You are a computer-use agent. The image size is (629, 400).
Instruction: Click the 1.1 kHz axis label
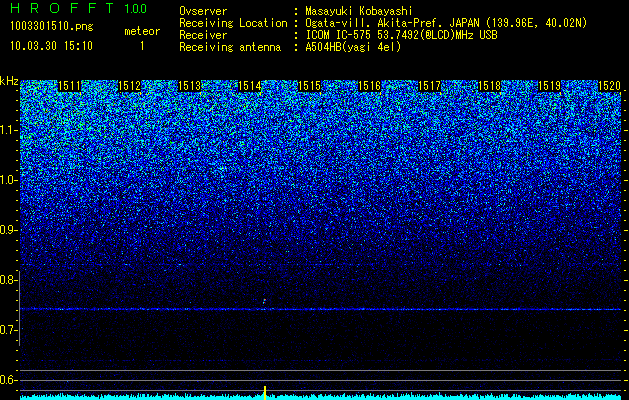[8, 131]
